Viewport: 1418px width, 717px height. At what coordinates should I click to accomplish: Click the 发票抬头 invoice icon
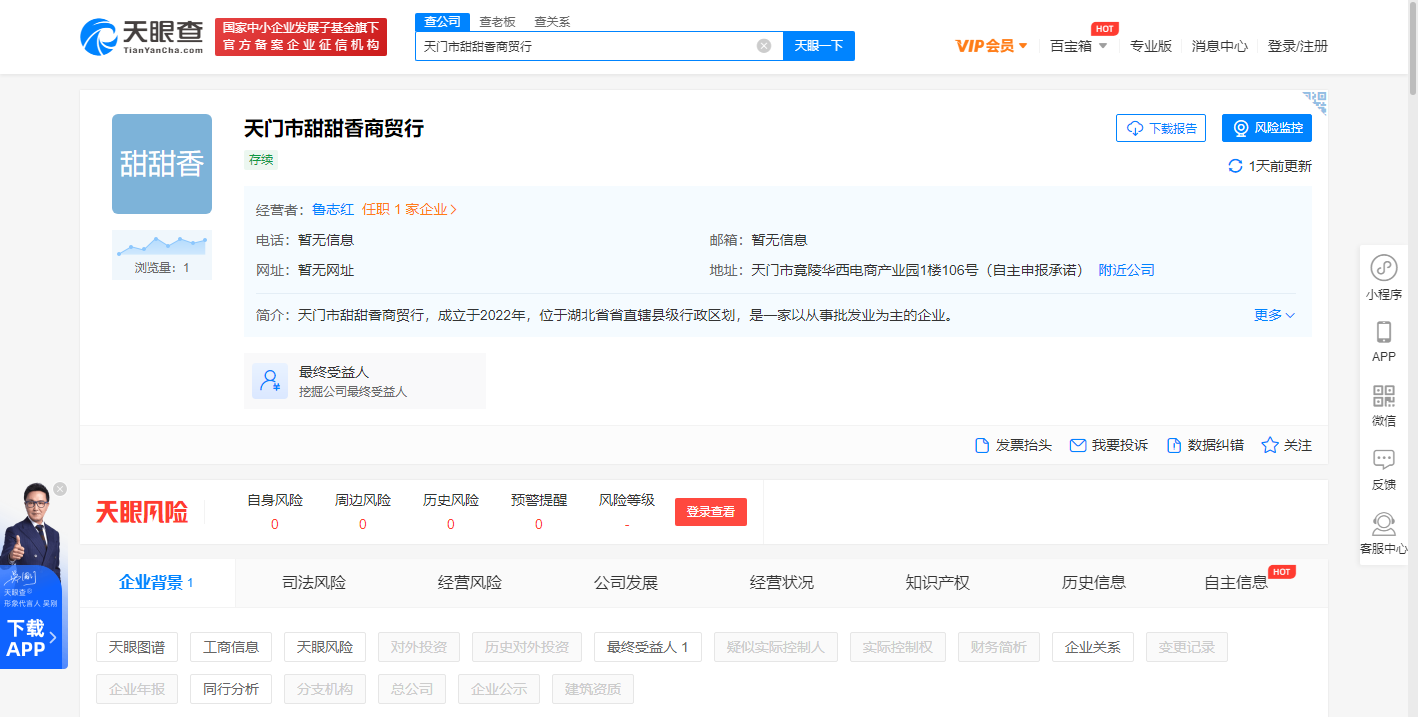pyautogui.click(x=982, y=445)
